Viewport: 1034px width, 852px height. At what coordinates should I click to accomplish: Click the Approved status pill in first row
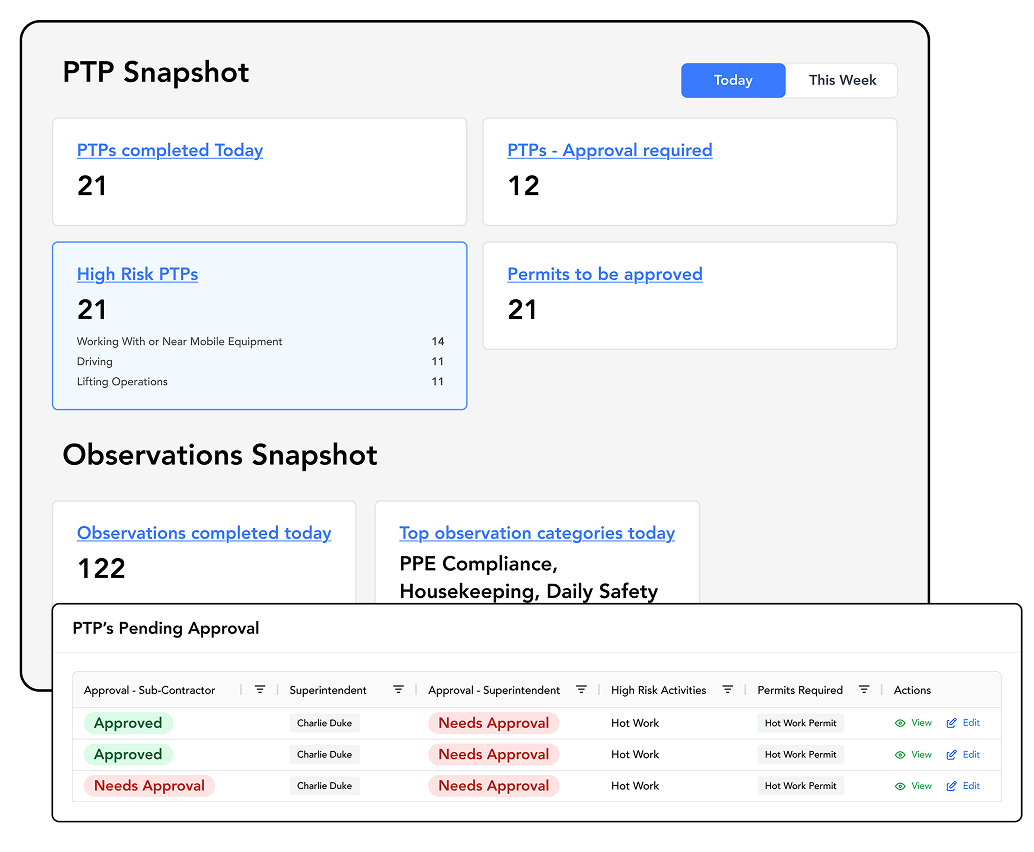(128, 722)
